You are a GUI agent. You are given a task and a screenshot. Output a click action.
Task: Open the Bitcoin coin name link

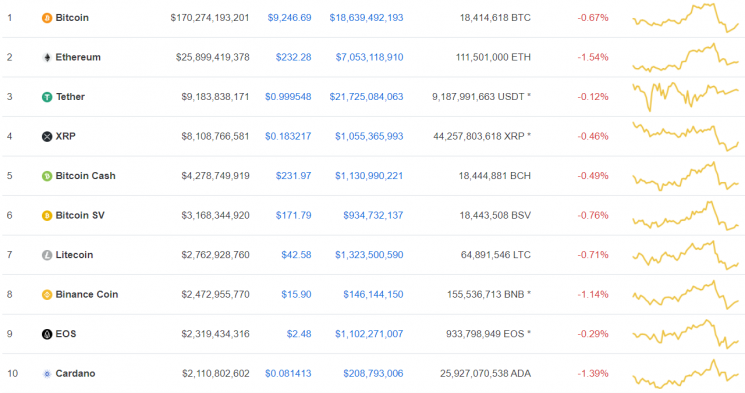click(x=72, y=18)
